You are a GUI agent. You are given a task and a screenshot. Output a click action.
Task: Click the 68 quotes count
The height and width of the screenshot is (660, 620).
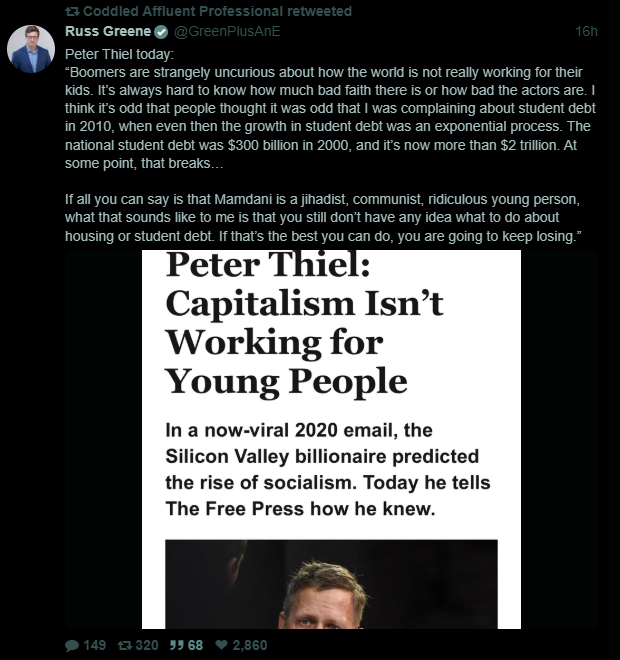tap(195, 645)
